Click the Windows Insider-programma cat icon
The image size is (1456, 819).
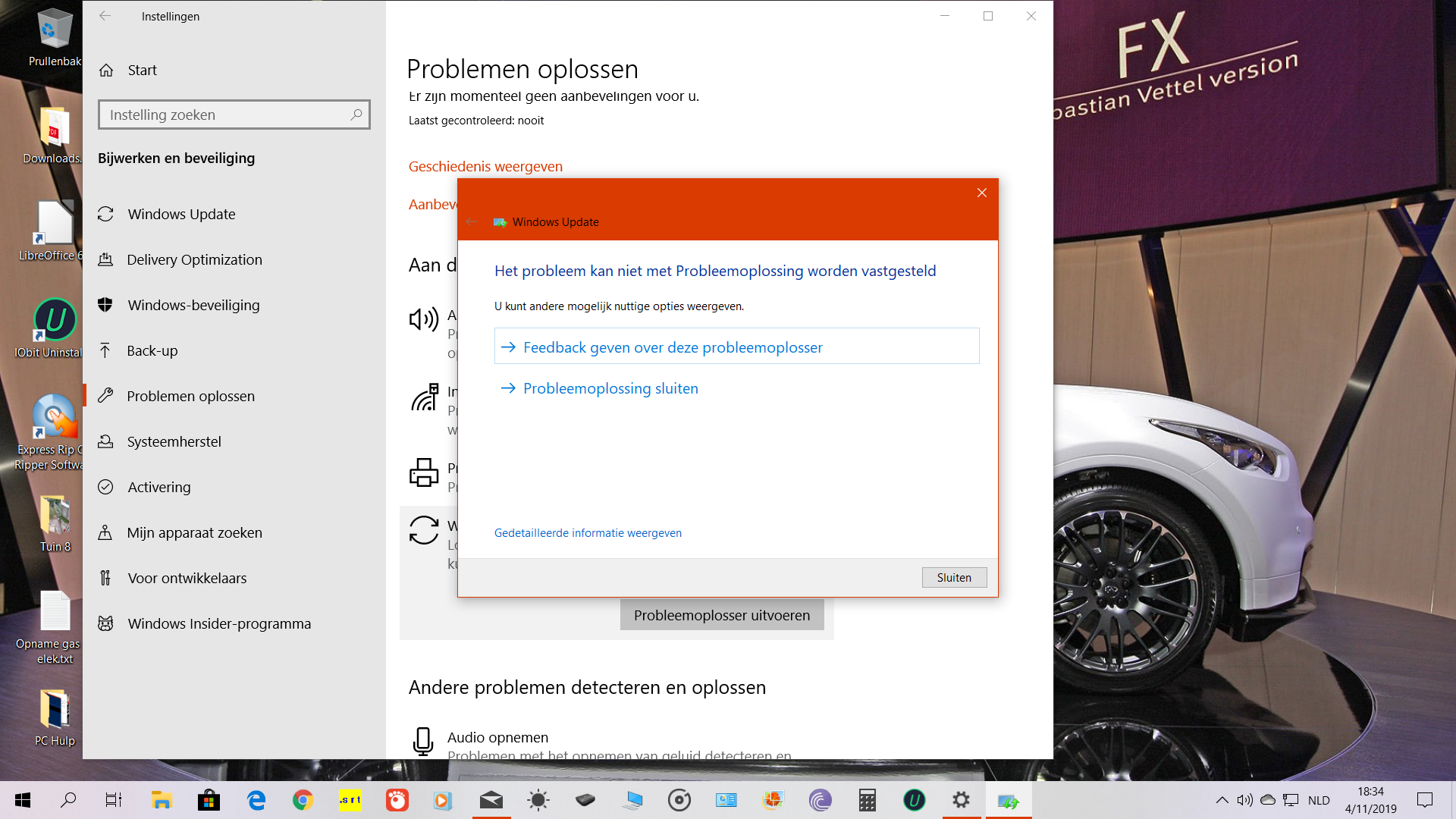105,623
